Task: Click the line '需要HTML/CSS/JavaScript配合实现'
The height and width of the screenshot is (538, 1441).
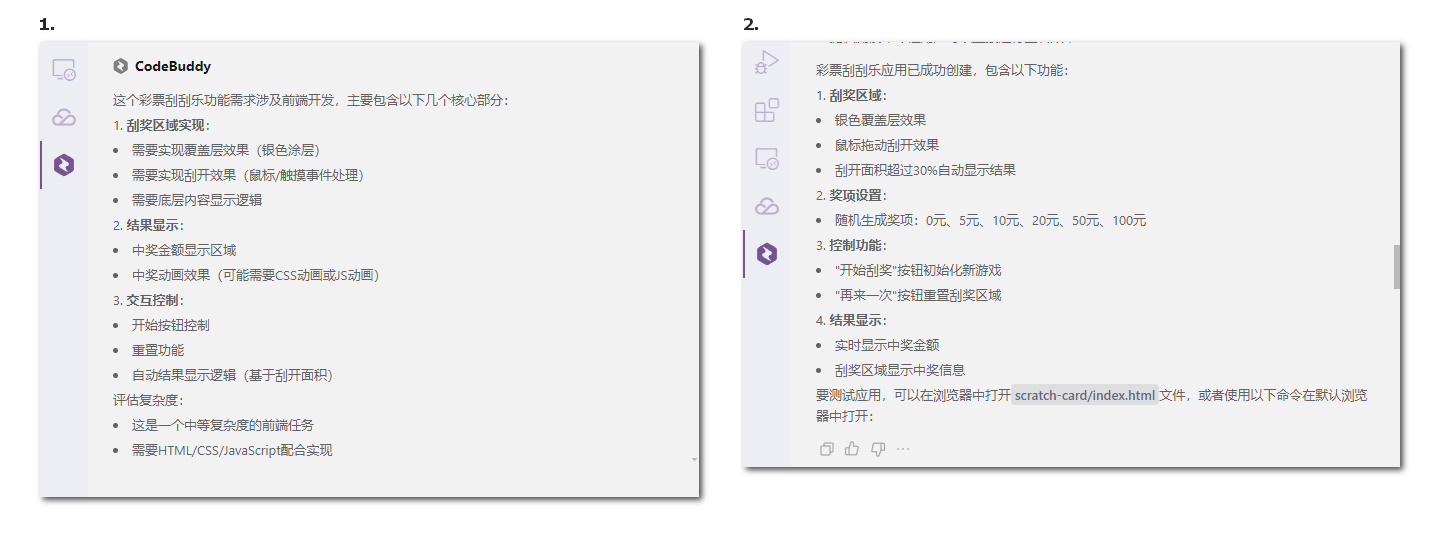Action: click(x=232, y=450)
